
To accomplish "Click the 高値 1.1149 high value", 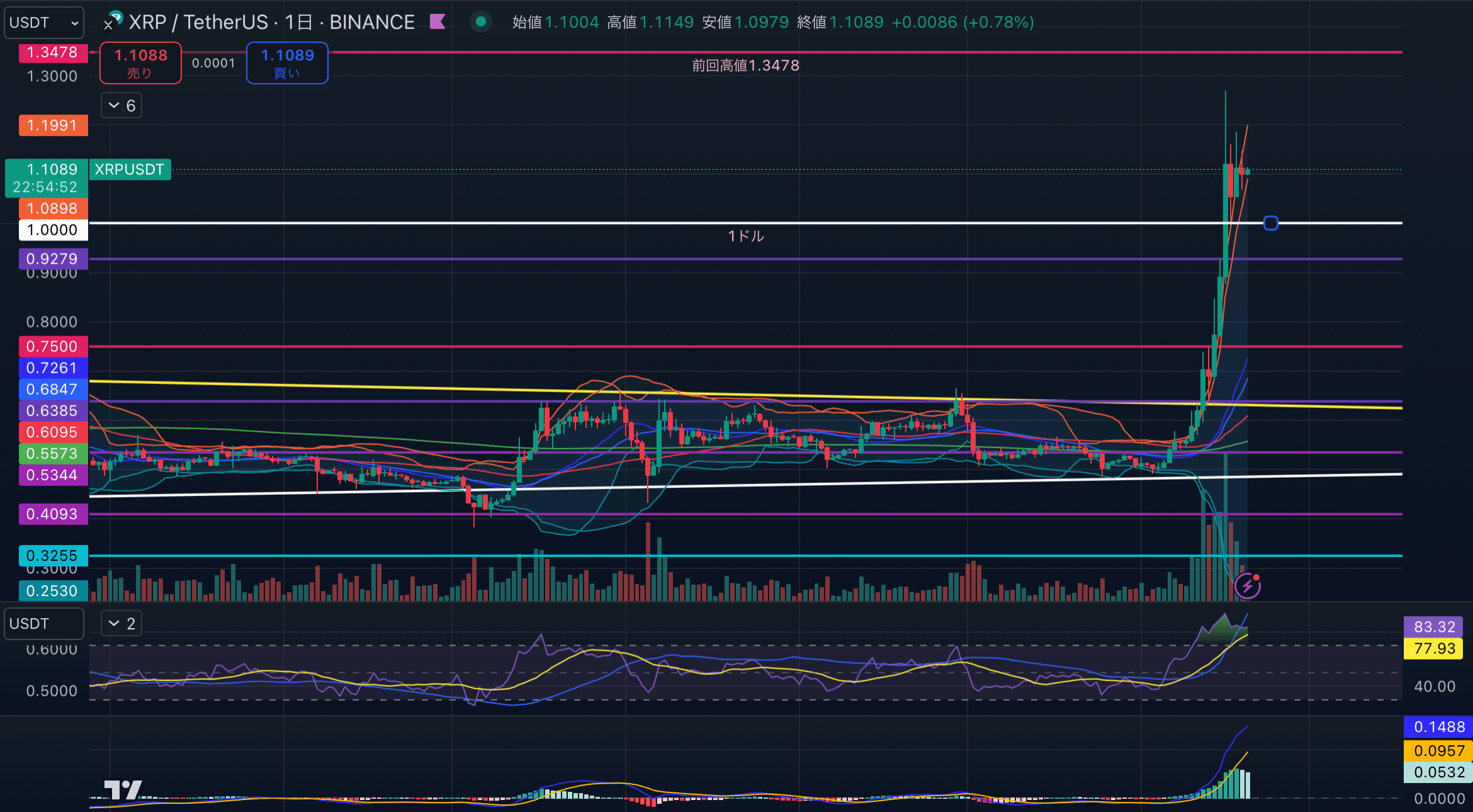I will point(650,23).
